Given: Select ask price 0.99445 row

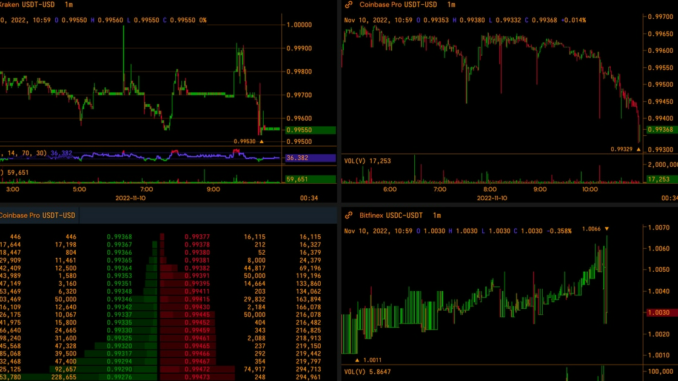Looking at the screenshot, I should click(197, 315).
